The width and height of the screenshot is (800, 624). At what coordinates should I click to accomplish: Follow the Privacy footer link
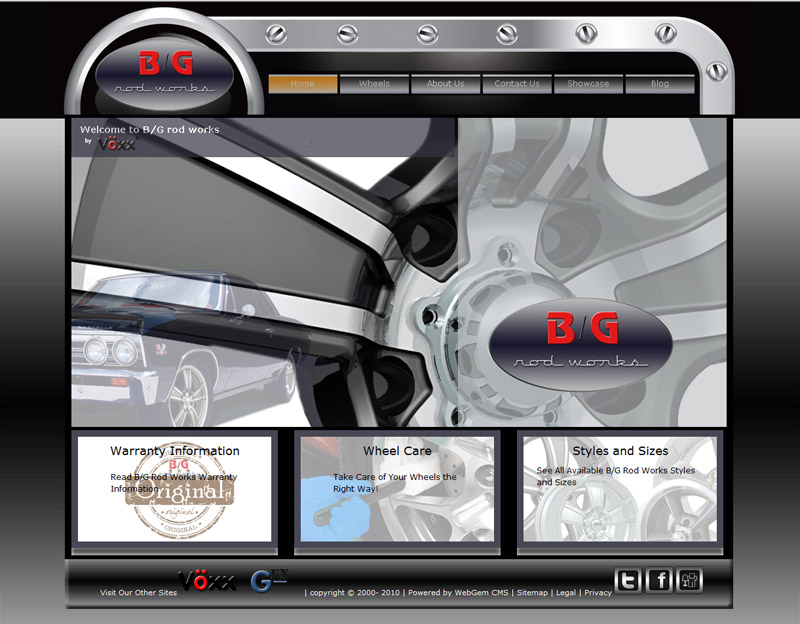tap(598, 592)
